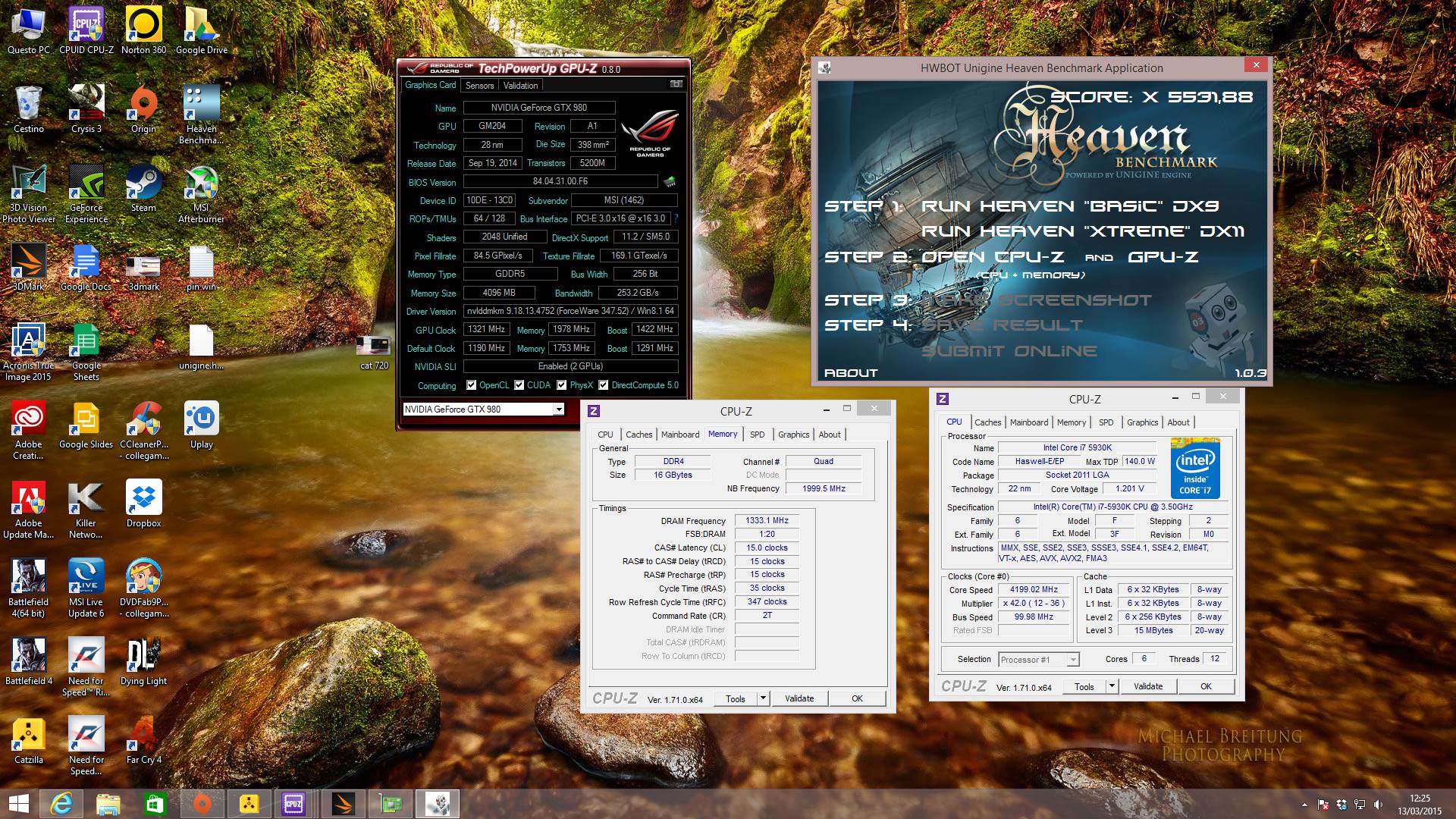Open Acronis True Image 2015 shortcut

pos(29,351)
